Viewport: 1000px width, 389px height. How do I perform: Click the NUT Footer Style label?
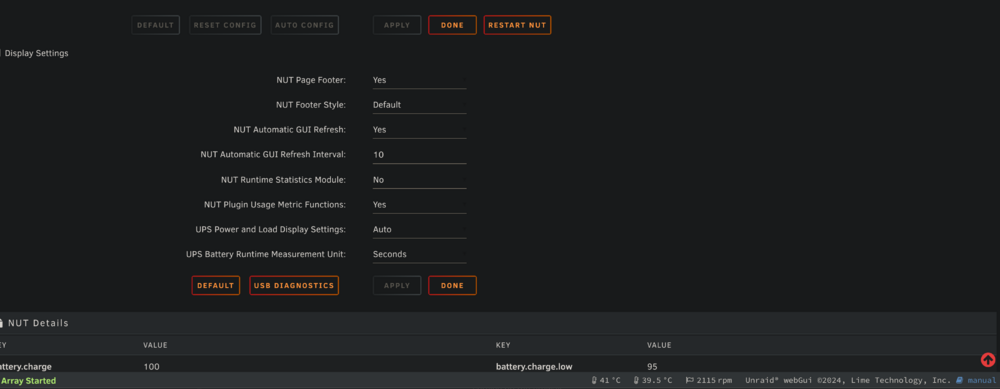[311, 105]
